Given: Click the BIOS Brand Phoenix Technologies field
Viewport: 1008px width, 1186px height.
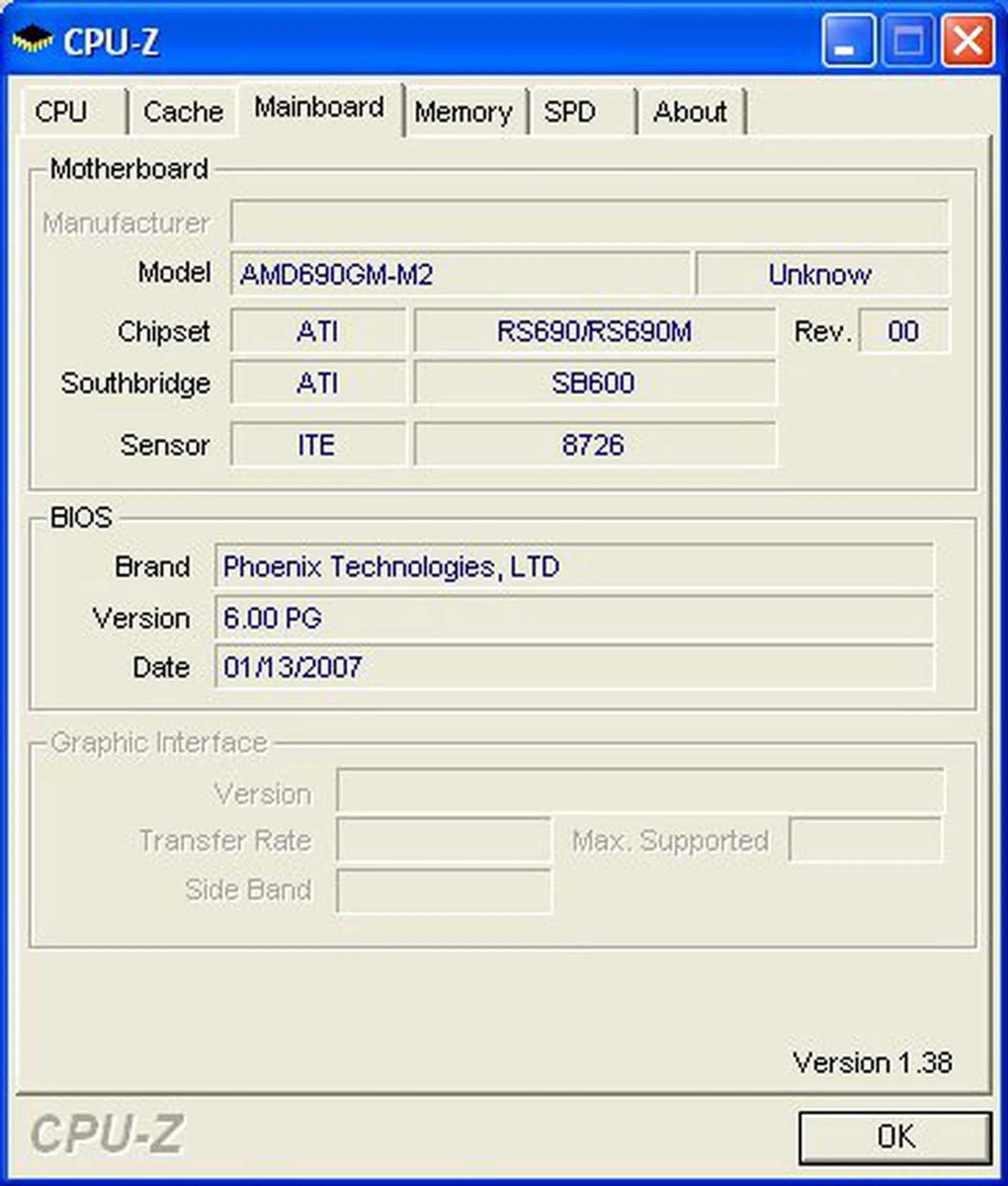Looking at the screenshot, I should point(574,566).
